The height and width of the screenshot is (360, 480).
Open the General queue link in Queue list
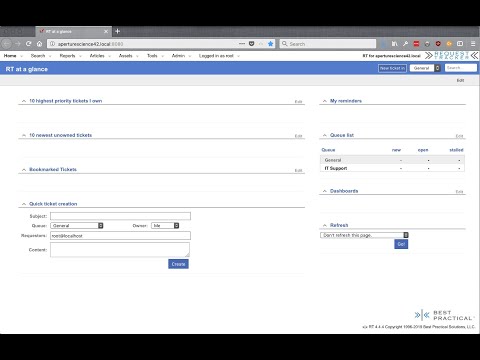tap(333, 160)
